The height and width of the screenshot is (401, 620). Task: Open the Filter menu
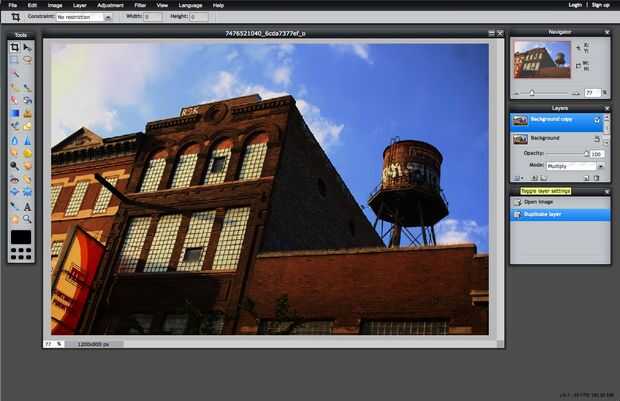click(140, 5)
